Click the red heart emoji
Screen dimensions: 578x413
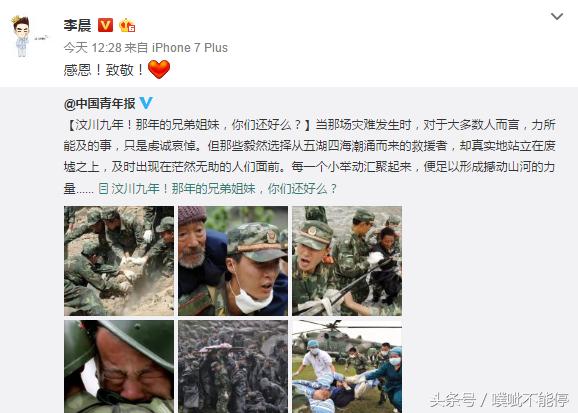tap(159, 69)
